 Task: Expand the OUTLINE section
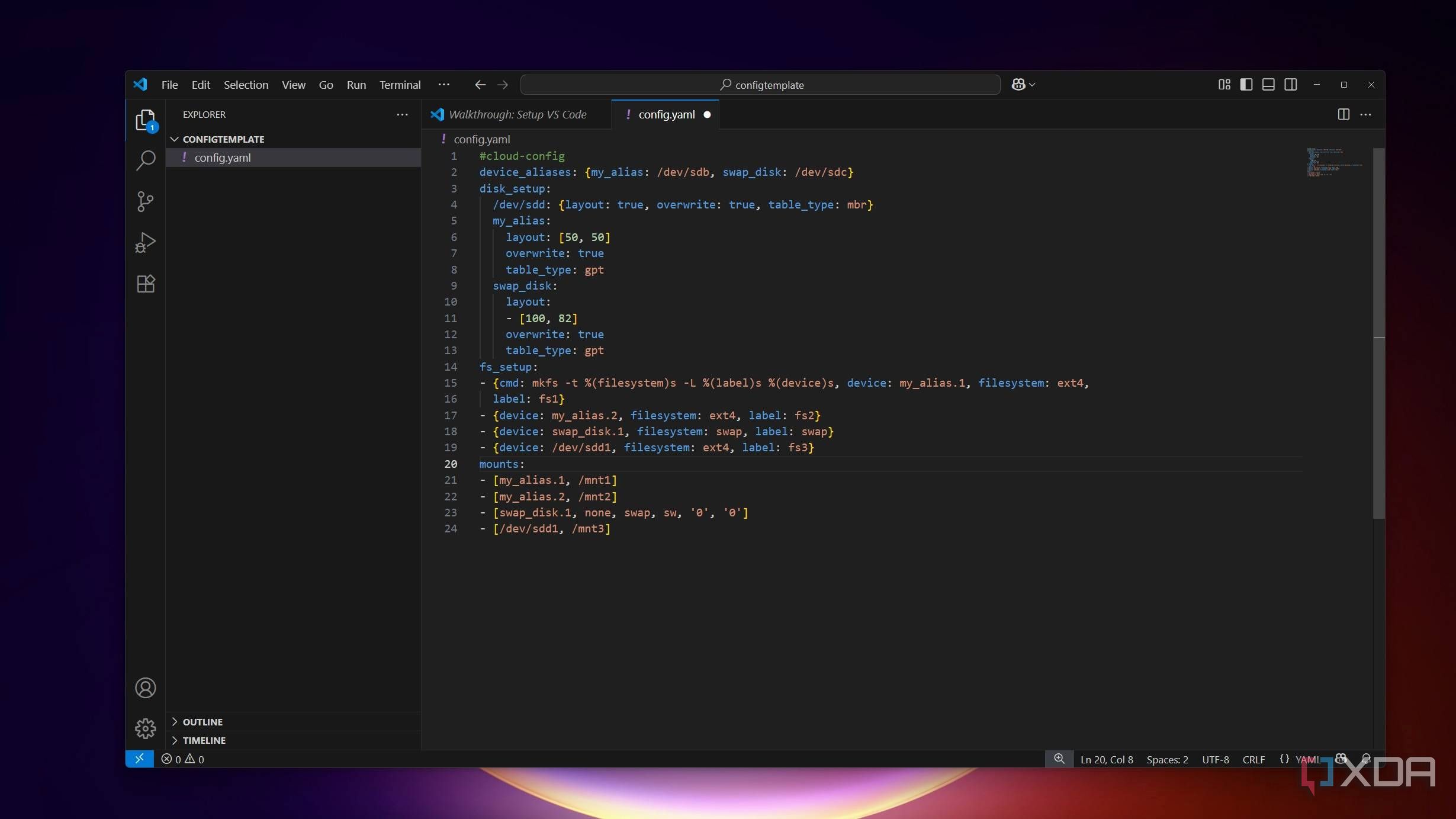click(203, 722)
